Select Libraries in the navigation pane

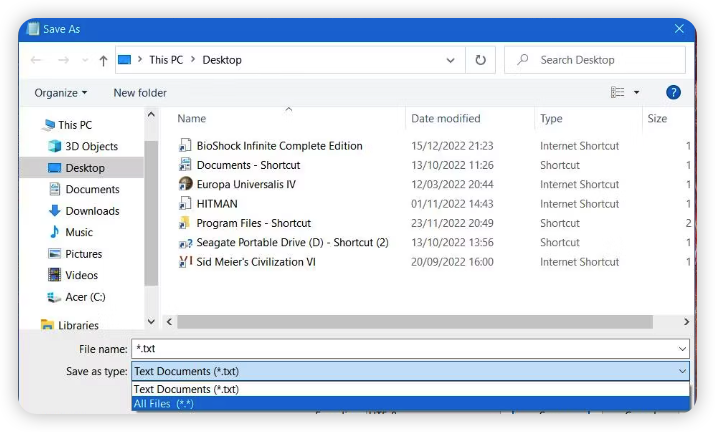click(x=78, y=325)
